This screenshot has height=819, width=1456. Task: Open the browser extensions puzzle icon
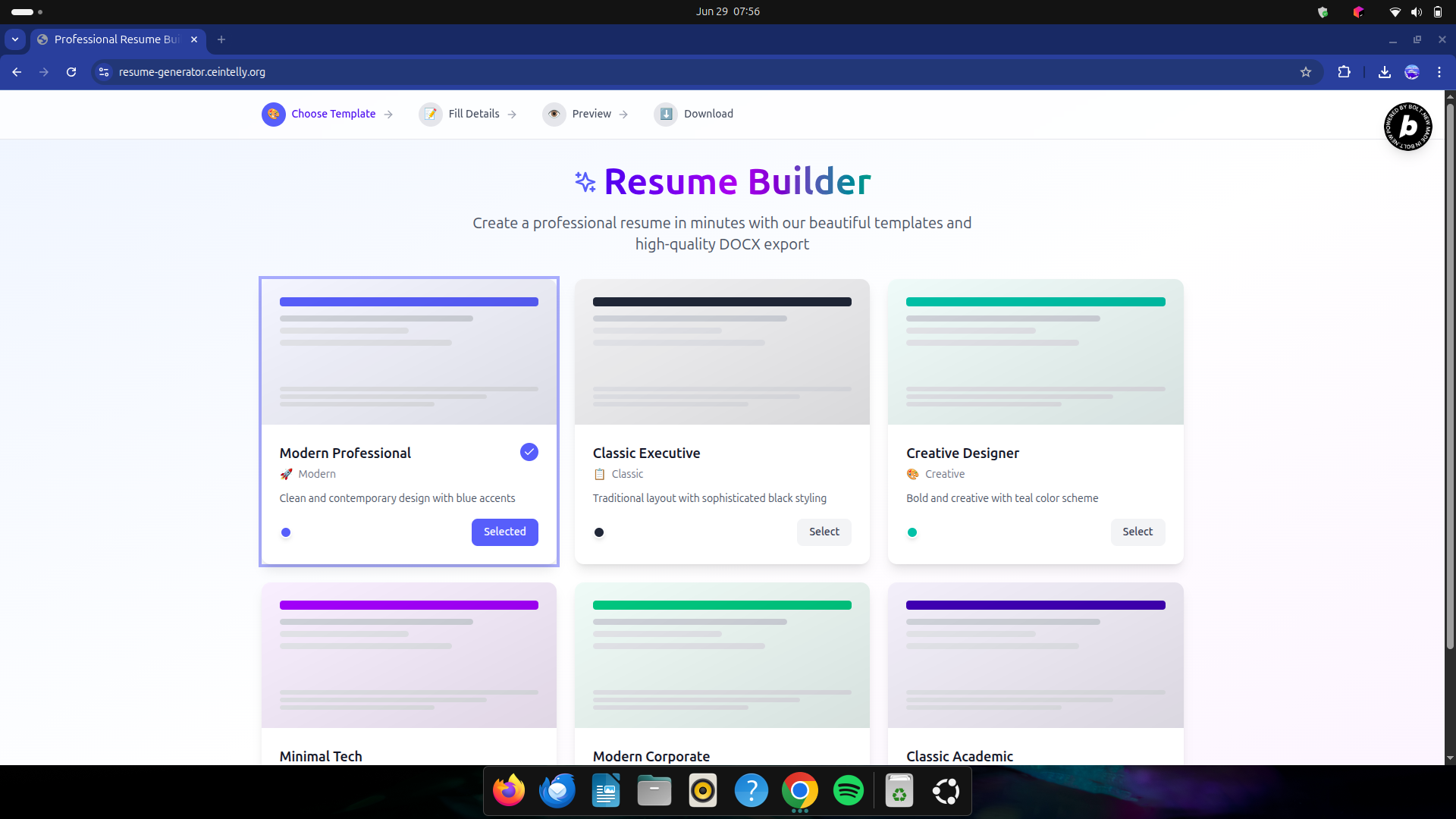click(1344, 72)
